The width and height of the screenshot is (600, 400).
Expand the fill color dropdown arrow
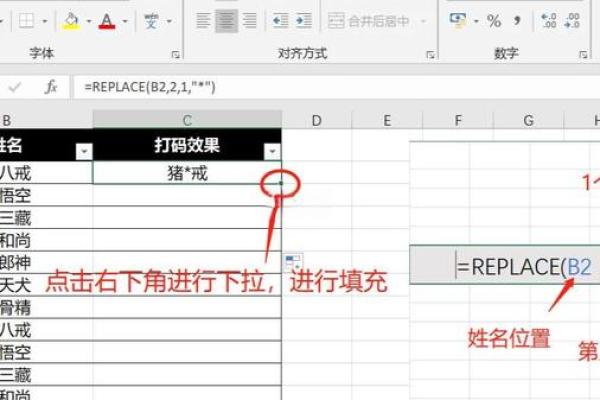point(89,21)
